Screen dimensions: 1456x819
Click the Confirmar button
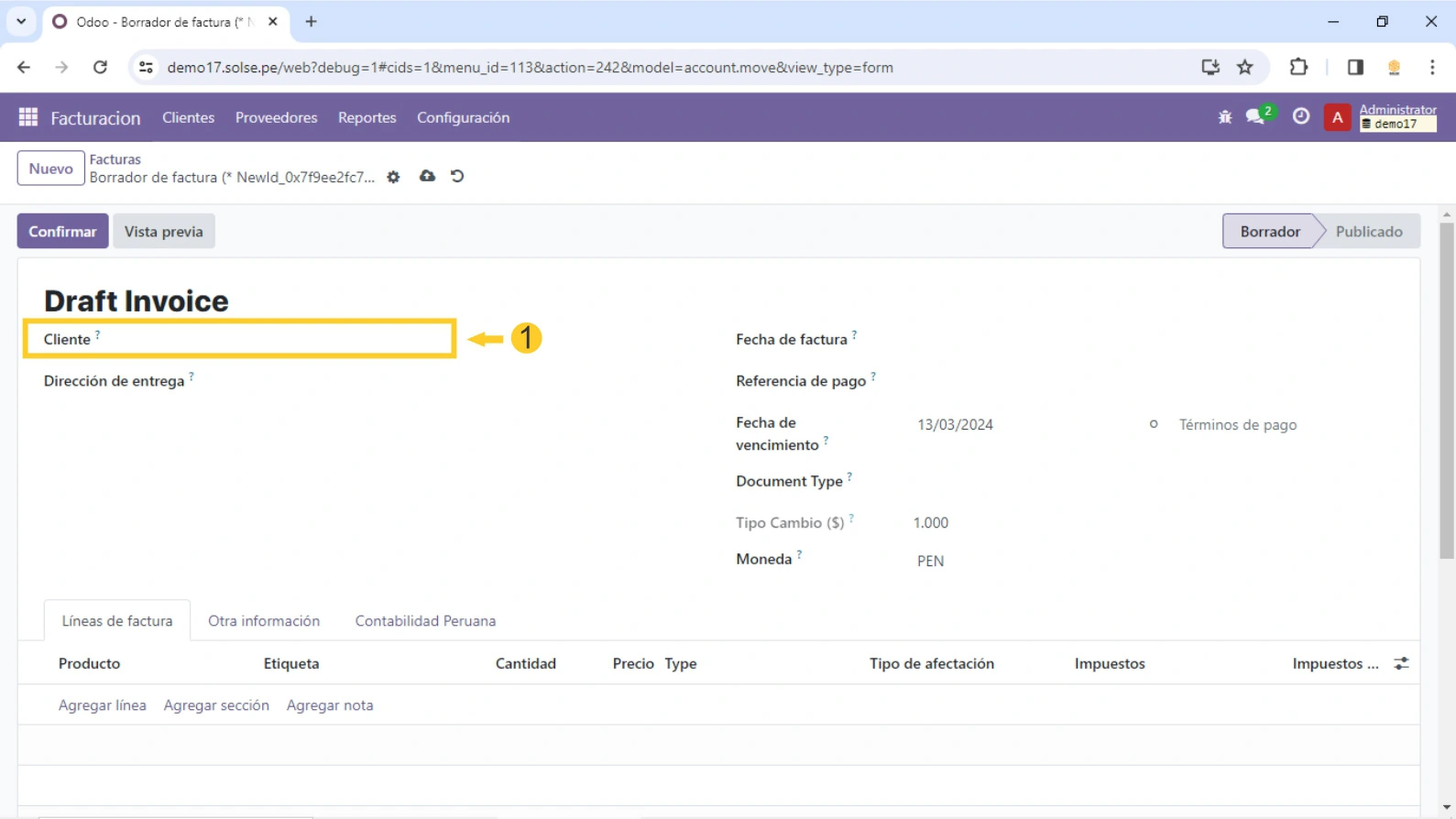pyautogui.click(x=62, y=232)
